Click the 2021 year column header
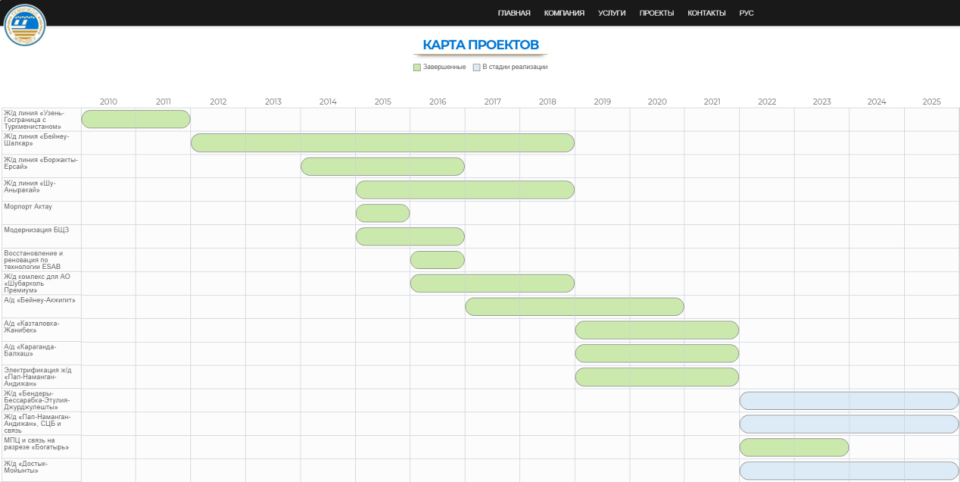The width and height of the screenshot is (960, 482). coord(712,102)
